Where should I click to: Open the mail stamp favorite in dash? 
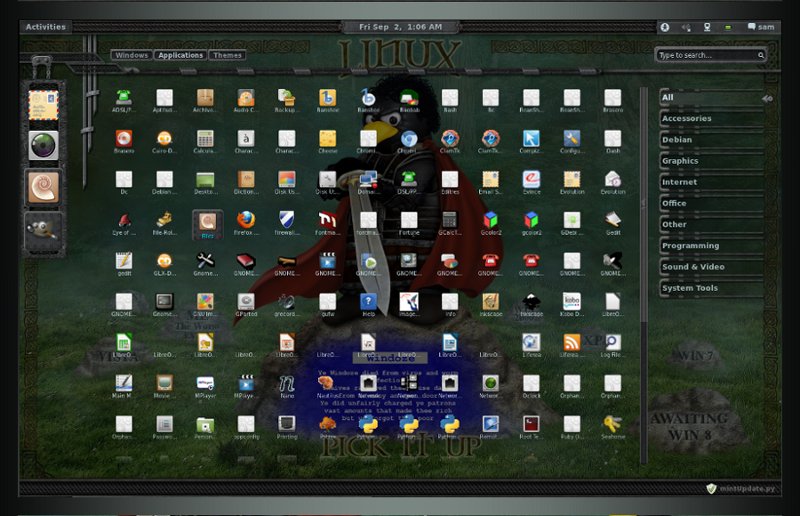coord(43,105)
